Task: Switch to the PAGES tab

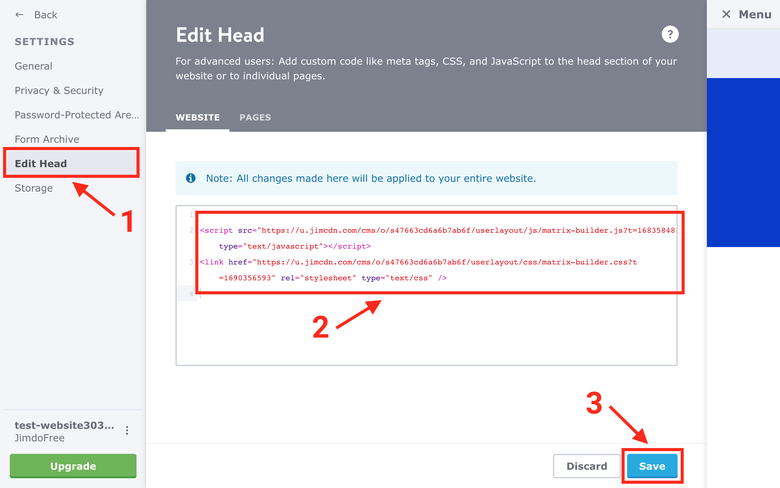Action: pos(255,117)
